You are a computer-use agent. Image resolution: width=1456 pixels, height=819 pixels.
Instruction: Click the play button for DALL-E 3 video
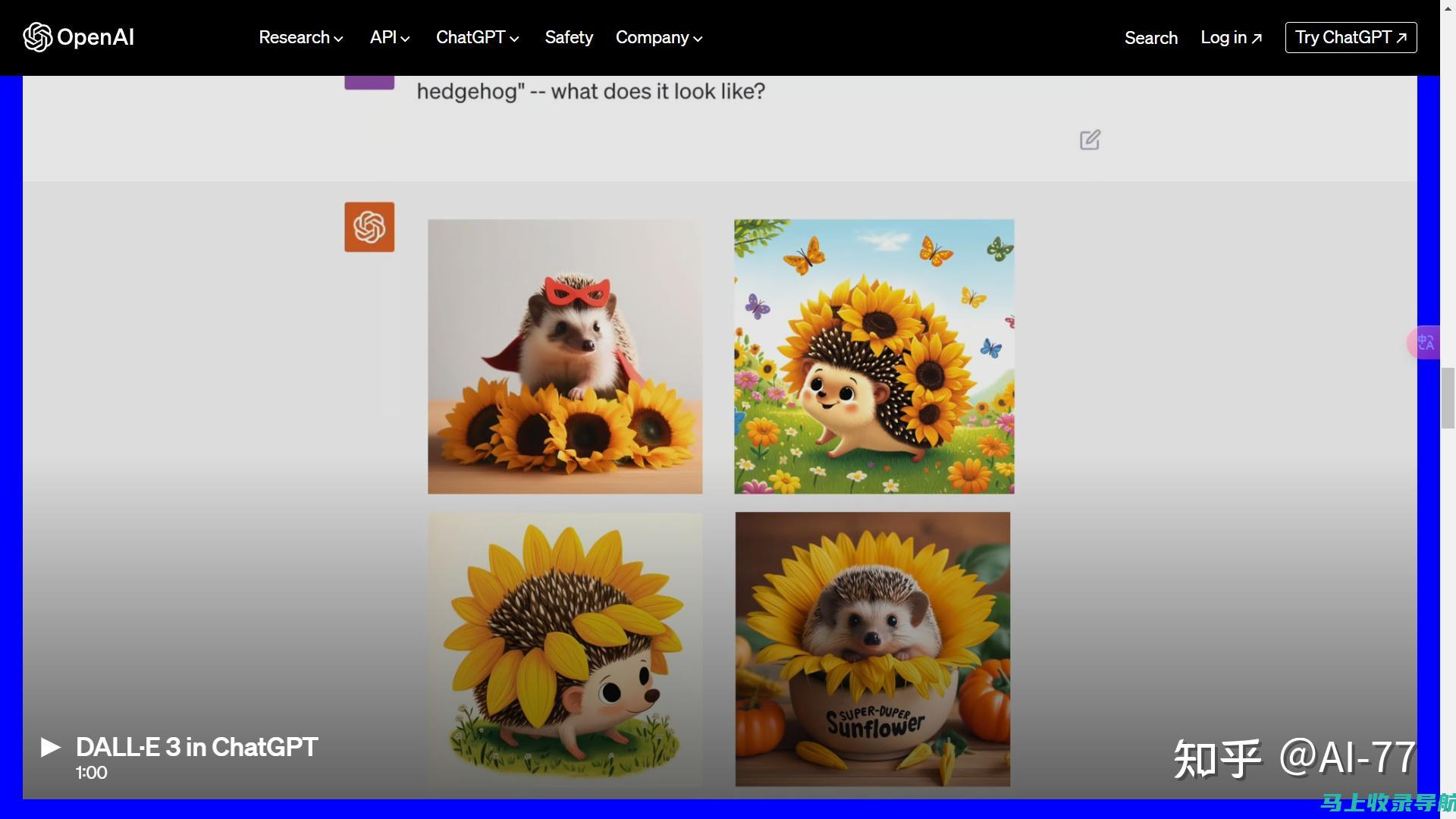51,746
